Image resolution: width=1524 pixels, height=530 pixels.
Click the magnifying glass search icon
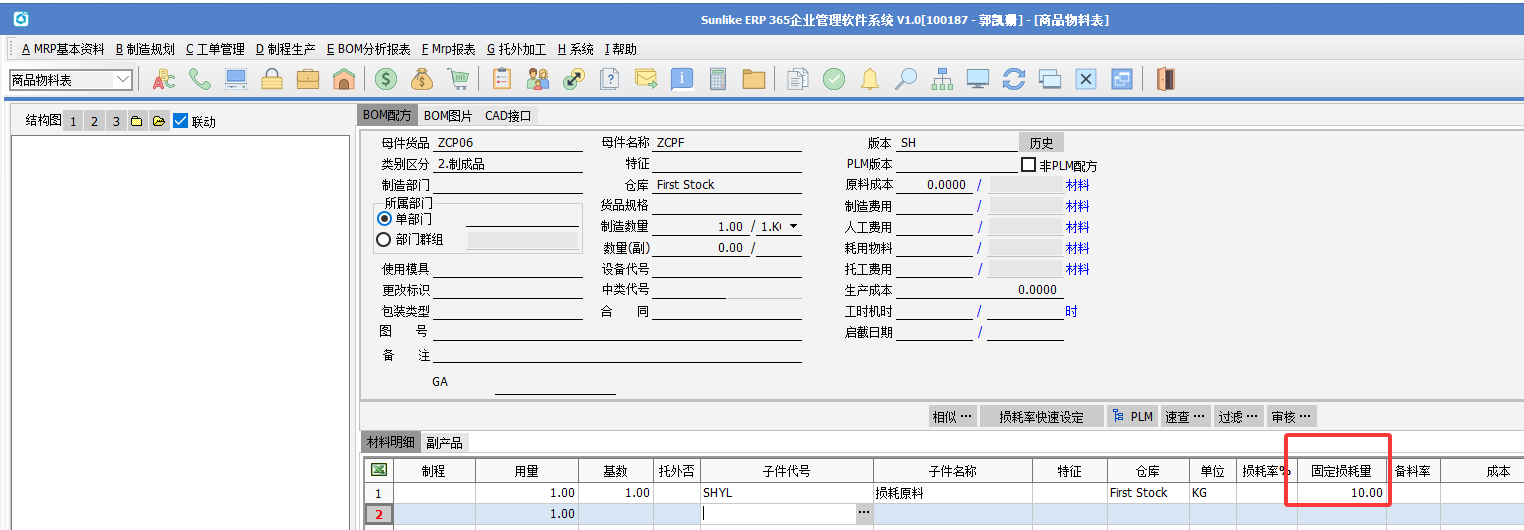pyautogui.click(x=906, y=79)
